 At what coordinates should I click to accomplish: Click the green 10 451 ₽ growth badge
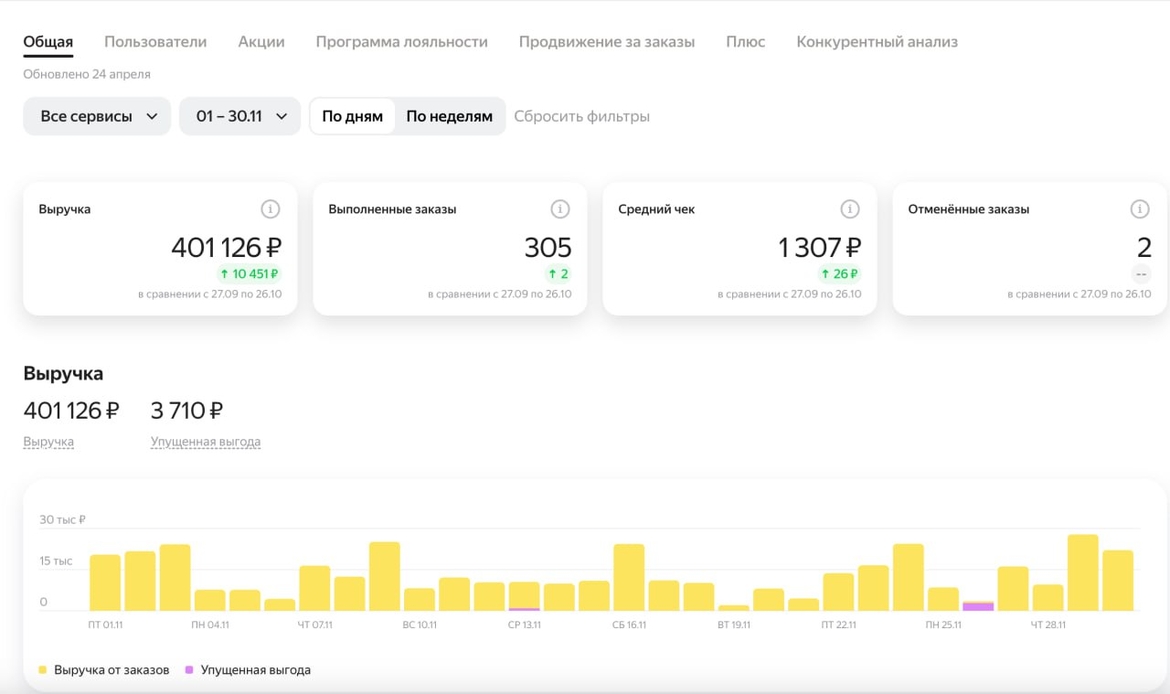tap(249, 274)
